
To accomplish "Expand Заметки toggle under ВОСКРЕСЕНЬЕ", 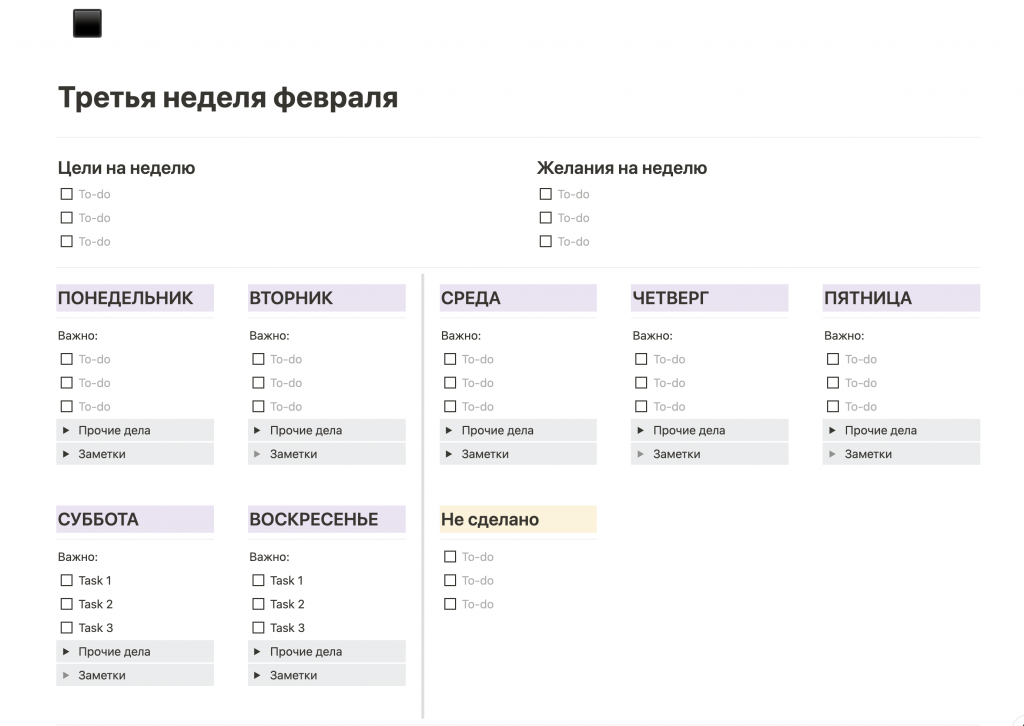I will click(x=258, y=675).
